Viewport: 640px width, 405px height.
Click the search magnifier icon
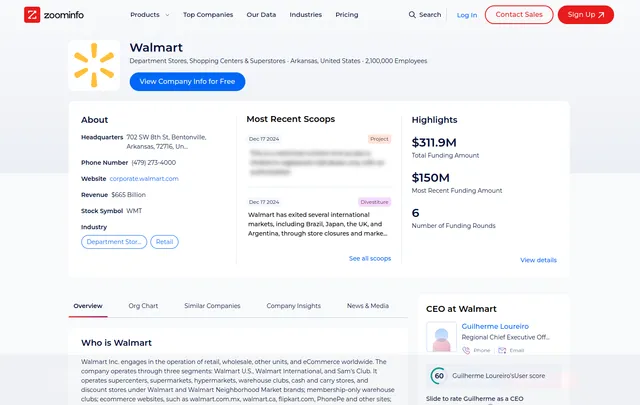[413, 15]
